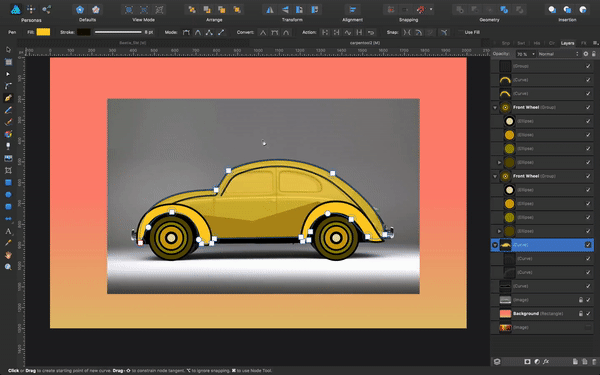Enable the Use Fill checkbox

pyautogui.click(x=460, y=33)
